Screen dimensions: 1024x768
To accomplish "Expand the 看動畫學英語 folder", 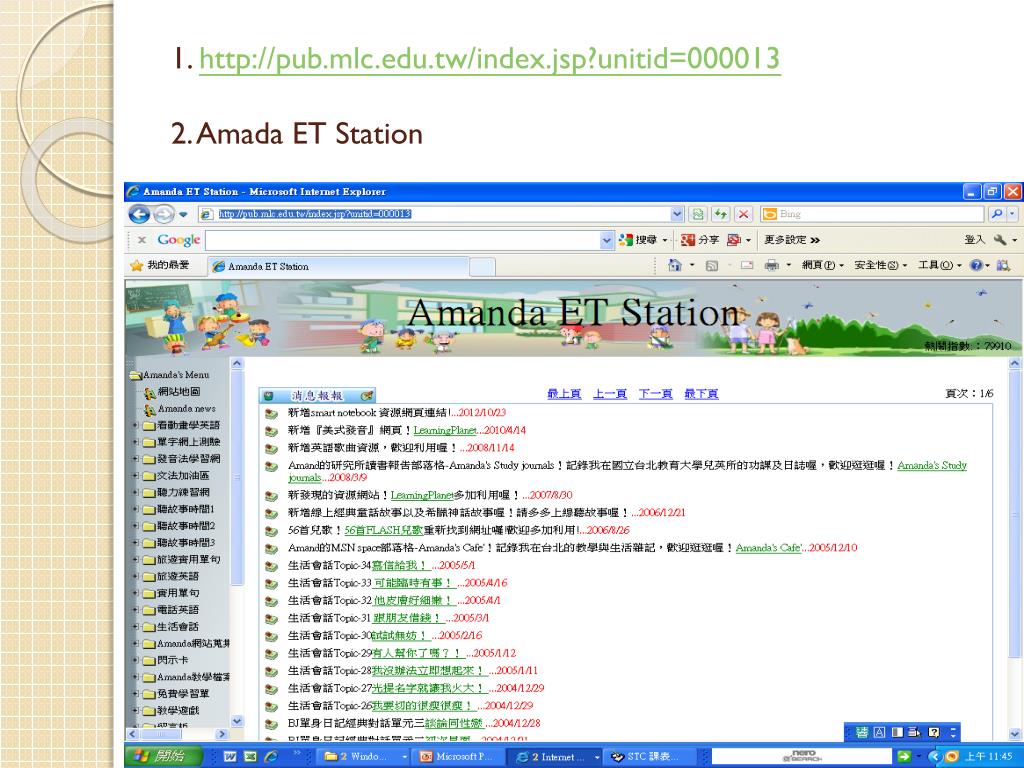I will [136, 425].
